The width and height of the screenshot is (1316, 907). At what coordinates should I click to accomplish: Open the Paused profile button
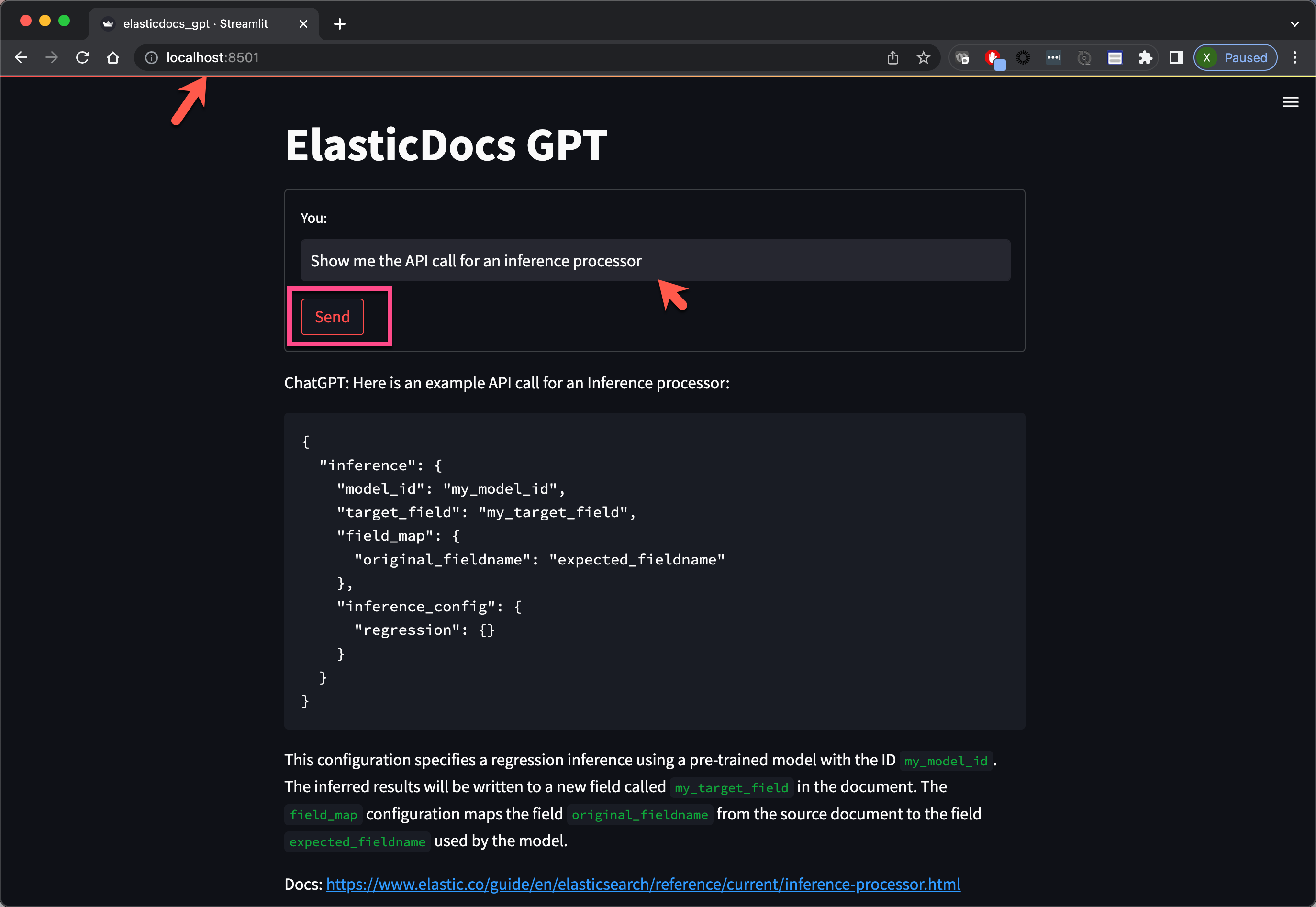pos(1235,57)
